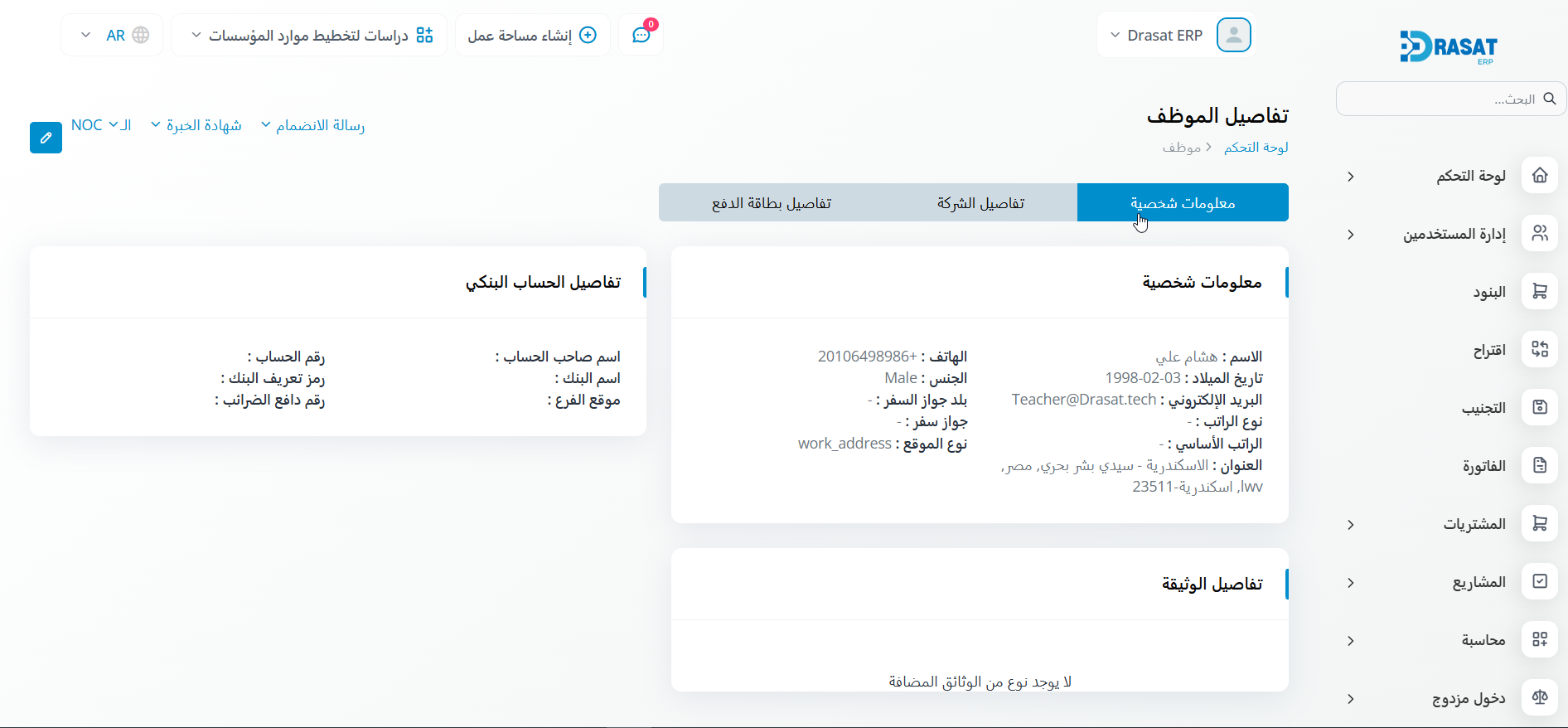This screenshot has height=728, width=1568.
Task: Click the dashboard home icon in sidebar
Action: [x=1539, y=176]
